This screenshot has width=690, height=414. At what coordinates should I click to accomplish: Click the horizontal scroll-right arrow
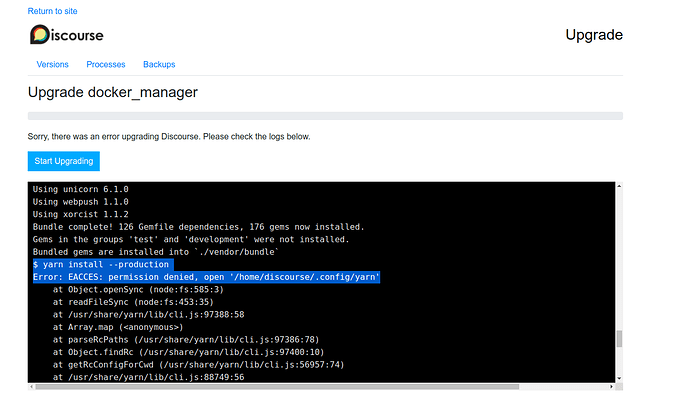tap(611, 387)
